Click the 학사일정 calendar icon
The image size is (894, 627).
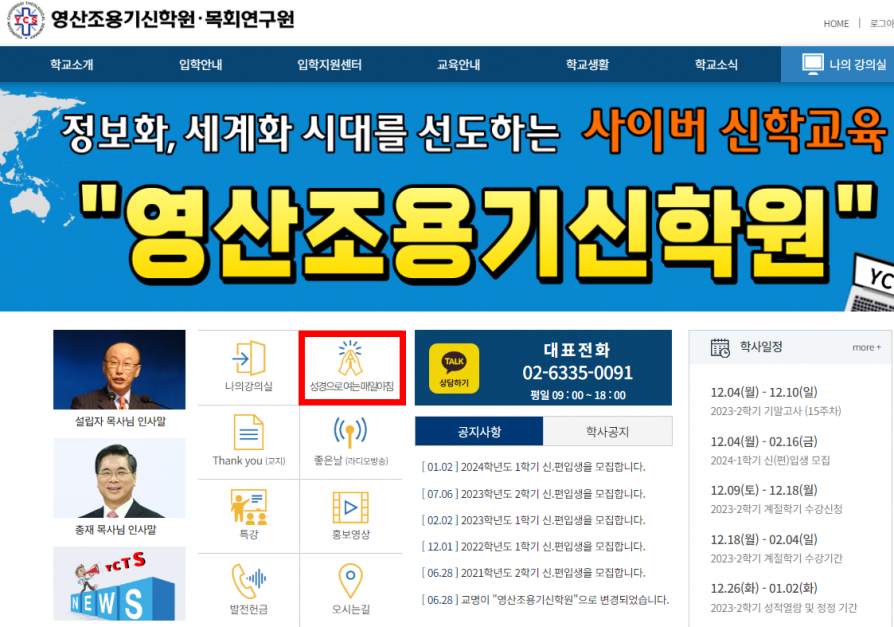point(720,347)
